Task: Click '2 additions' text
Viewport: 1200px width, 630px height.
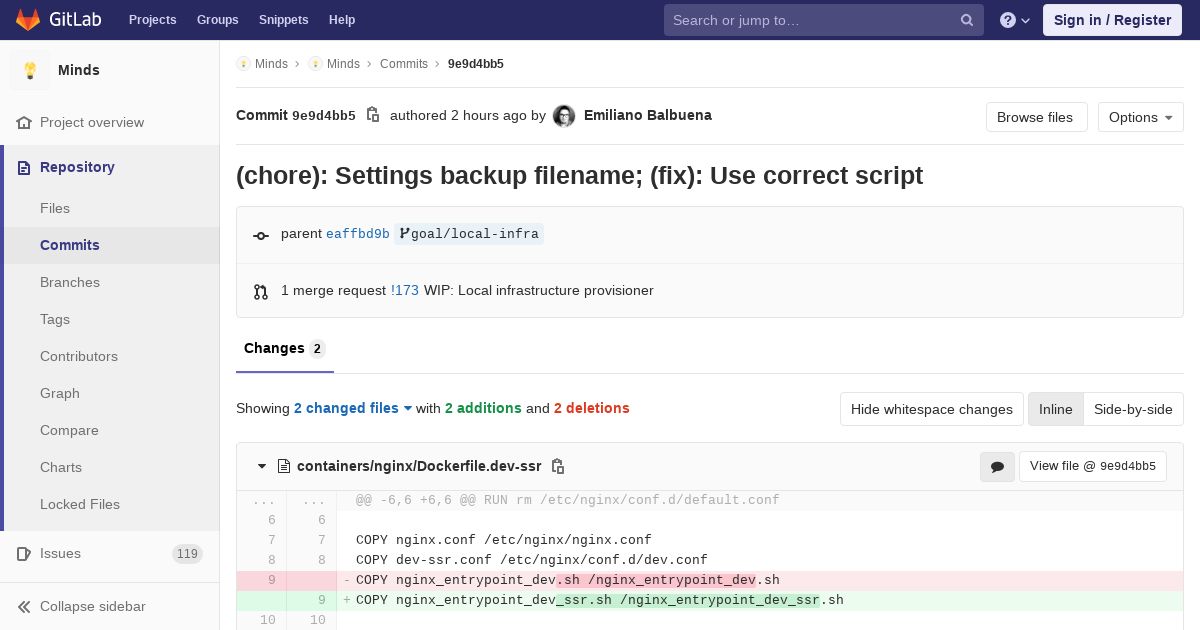Action: coord(483,408)
